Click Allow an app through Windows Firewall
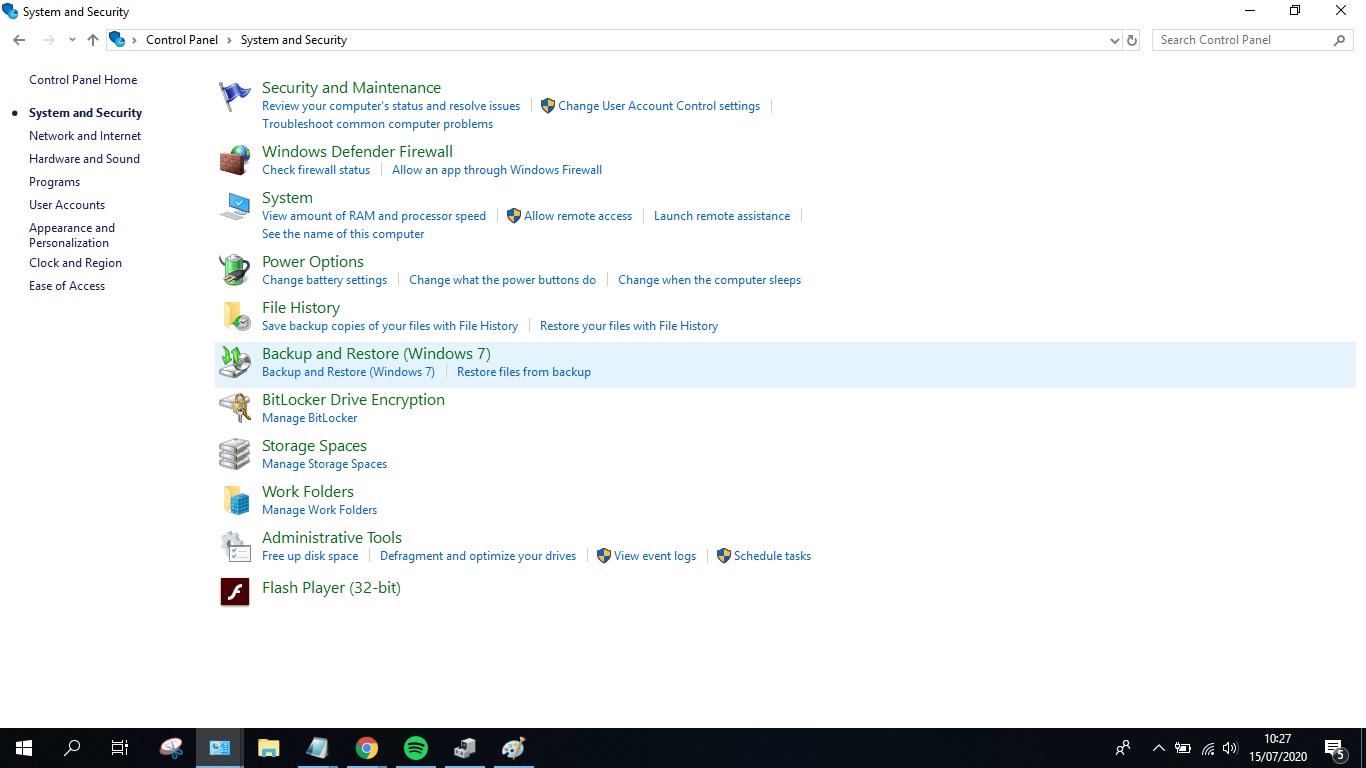Image resolution: width=1366 pixels, height=768 pixels. pos(497,170)
